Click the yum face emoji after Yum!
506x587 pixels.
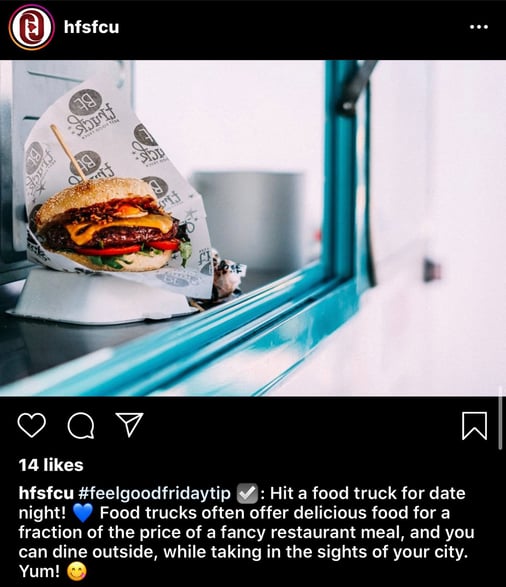point(77,572)
